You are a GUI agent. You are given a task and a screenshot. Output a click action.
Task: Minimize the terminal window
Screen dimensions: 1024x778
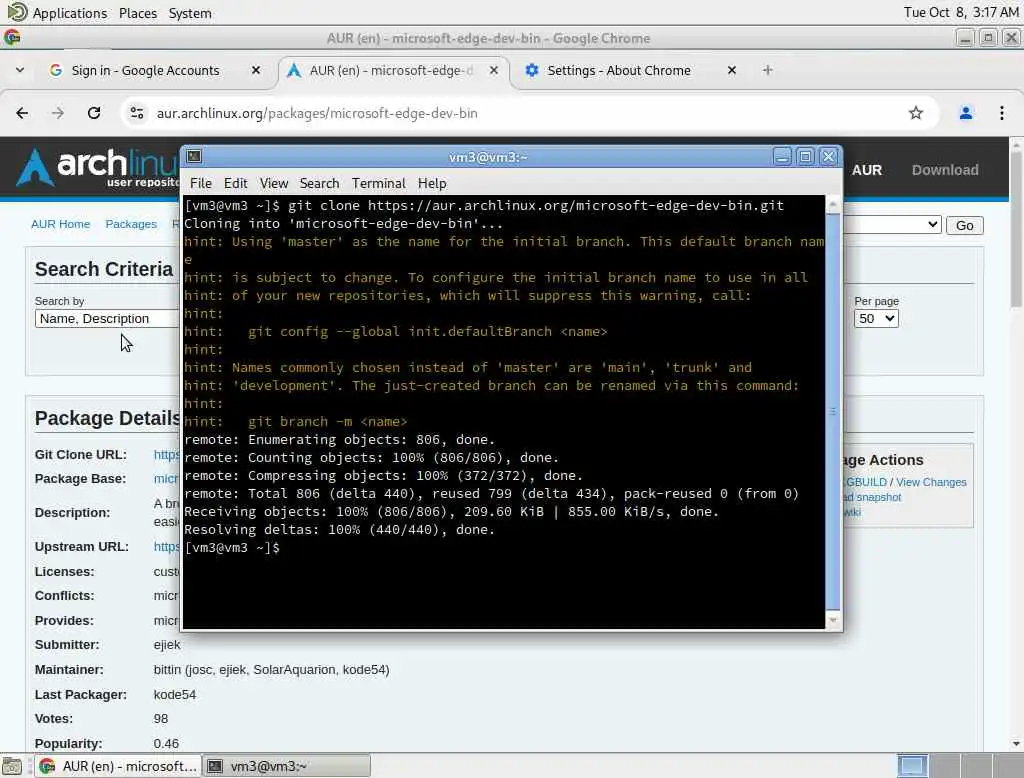[782, 157]
